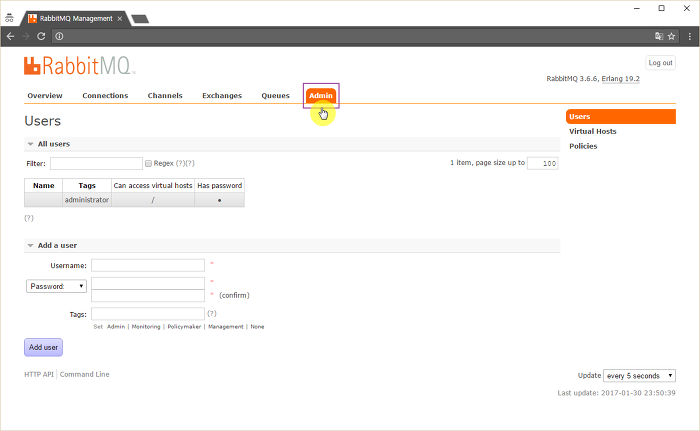Enable the Regex filter checkbox
Image resolution: width=700 pixels, height=431 pixels.
(148, 163)
